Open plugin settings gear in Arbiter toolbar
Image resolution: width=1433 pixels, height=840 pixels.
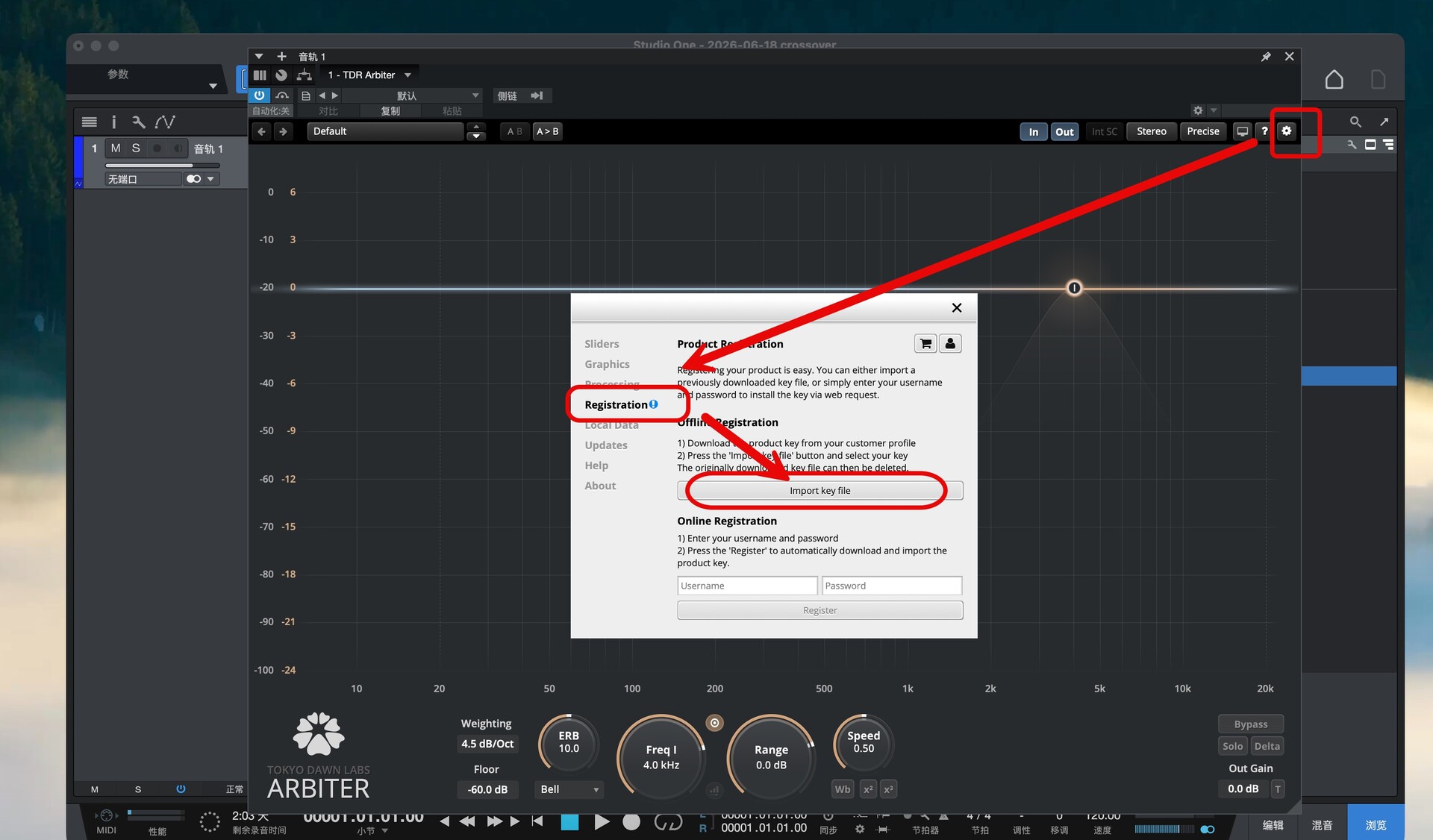click(x=1286, y=131)
